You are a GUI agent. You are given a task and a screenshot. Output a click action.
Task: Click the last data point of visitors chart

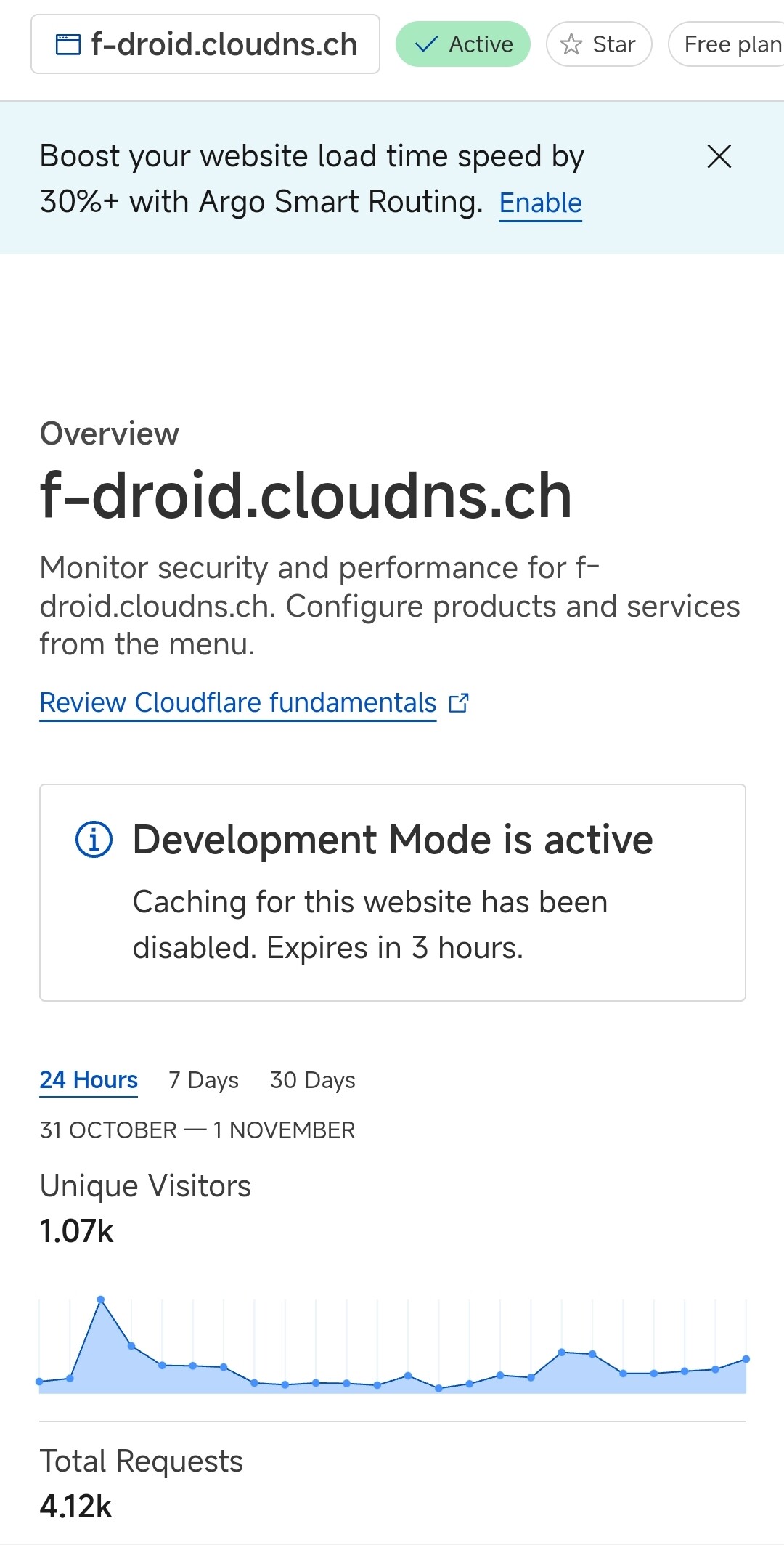746,1358
